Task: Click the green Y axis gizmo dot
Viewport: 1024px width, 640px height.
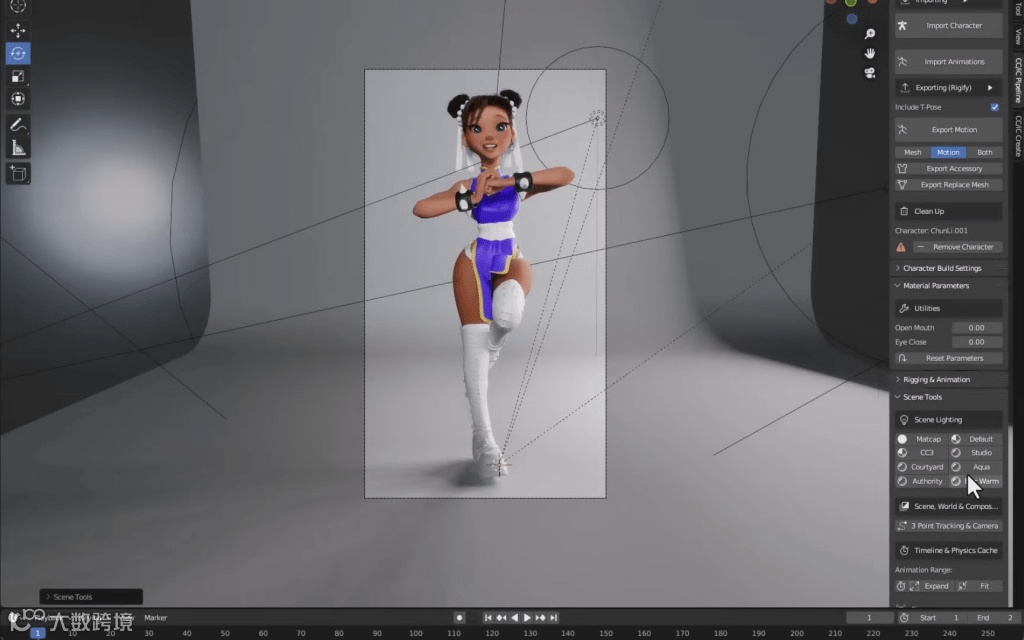Action: (851, 3)
